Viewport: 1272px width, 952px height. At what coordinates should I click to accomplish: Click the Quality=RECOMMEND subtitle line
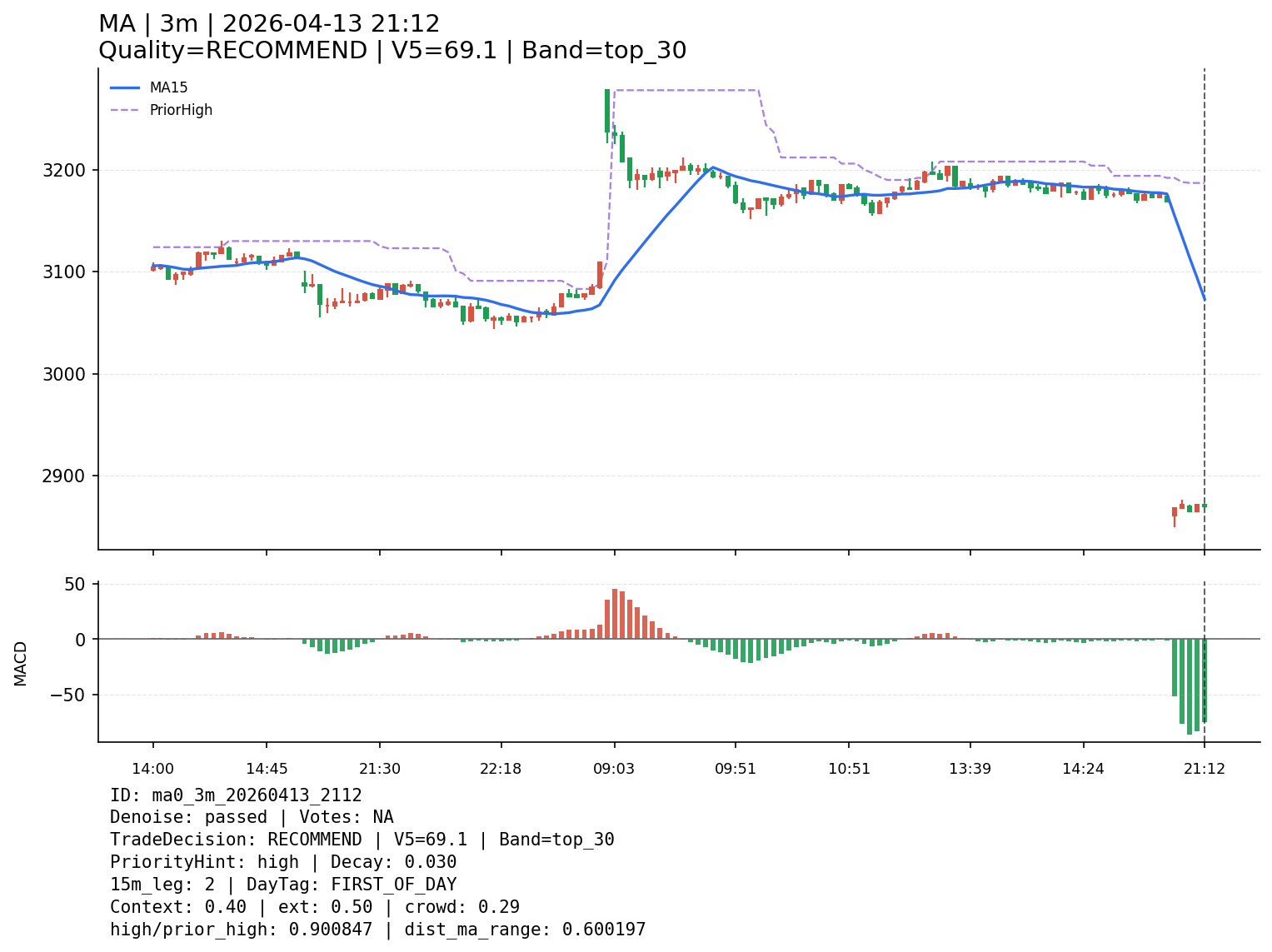(x=392, y=51)
